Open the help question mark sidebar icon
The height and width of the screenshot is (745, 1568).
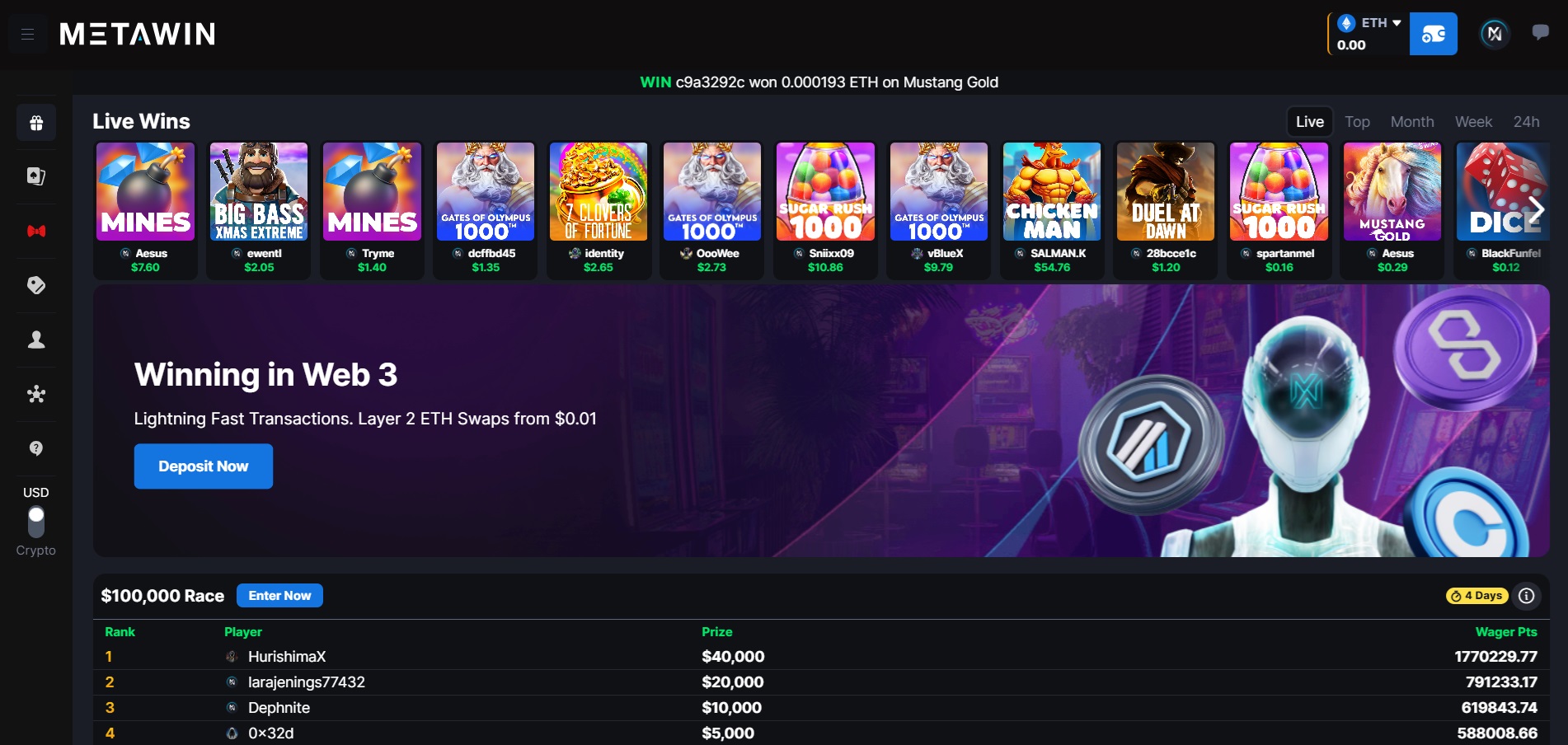pos(36,448)
